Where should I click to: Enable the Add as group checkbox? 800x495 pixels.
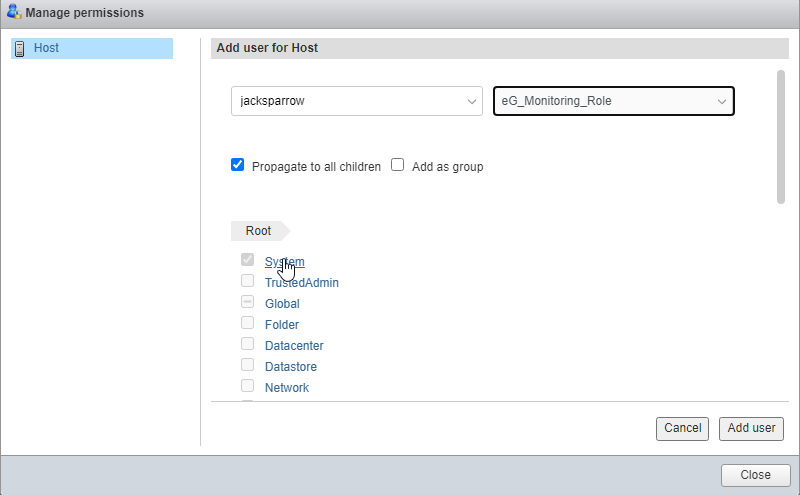[x=397, y=165]
